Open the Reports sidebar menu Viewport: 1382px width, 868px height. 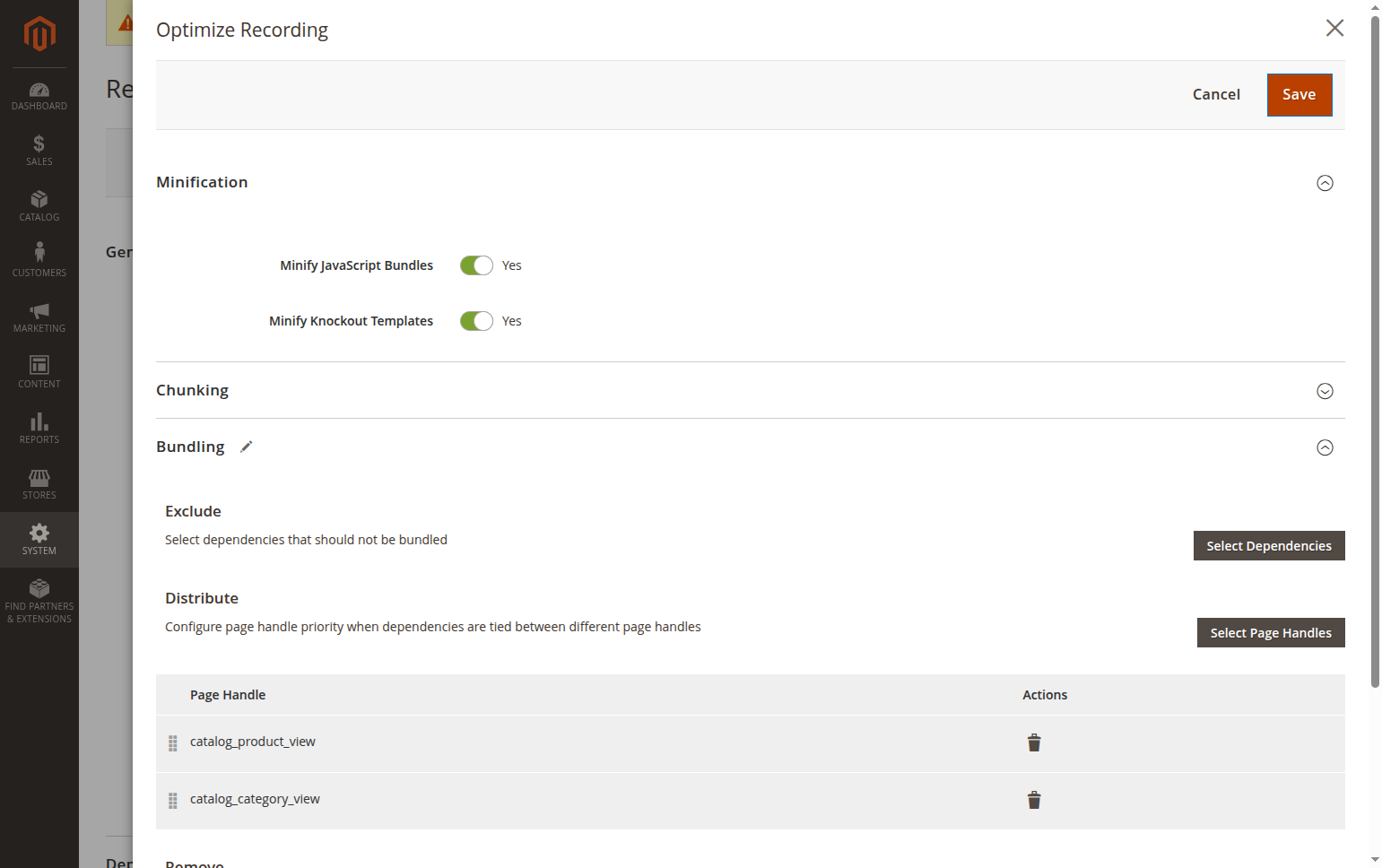pos(39,429)
